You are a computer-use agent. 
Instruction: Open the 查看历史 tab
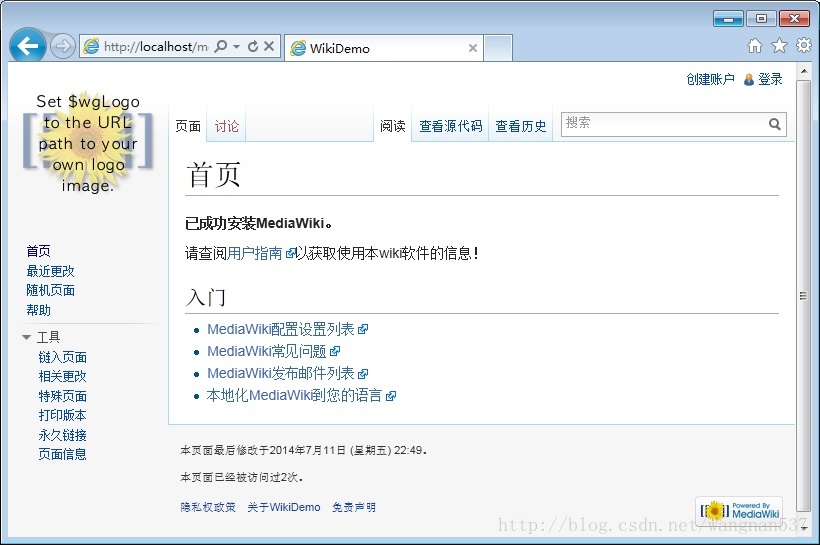click(x=521, y=126)
